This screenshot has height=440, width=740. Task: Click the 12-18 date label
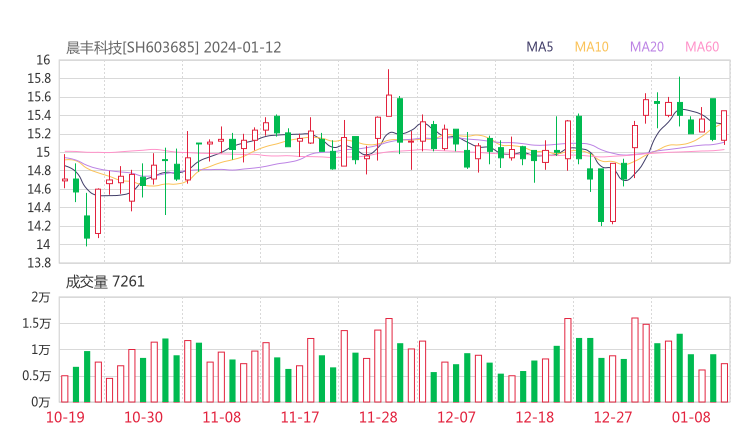[535, 417]
